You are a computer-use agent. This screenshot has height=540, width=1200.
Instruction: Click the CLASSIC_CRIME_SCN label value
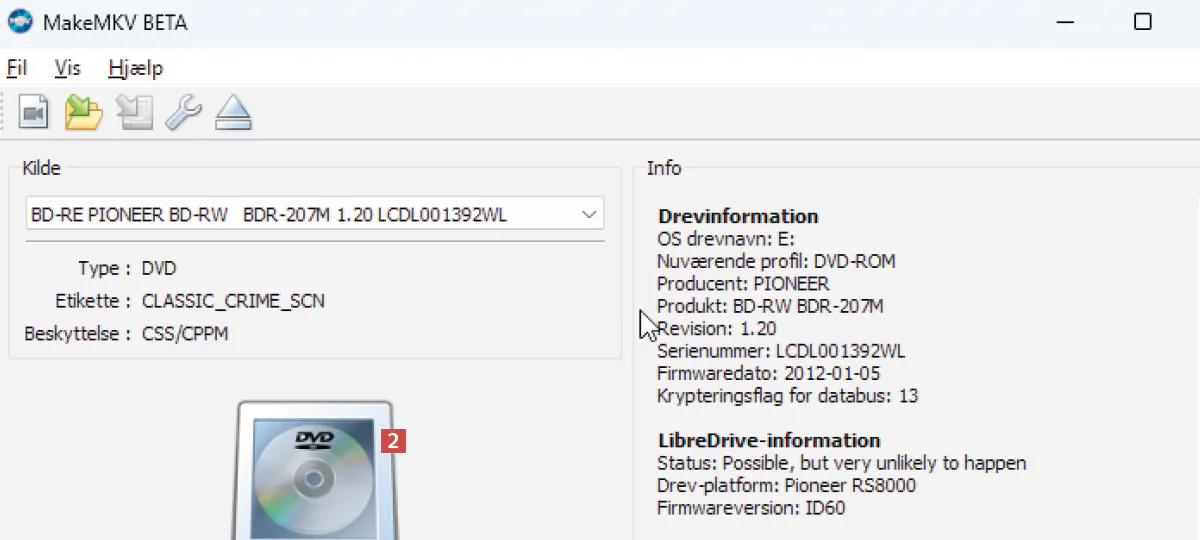coord(233,301)
